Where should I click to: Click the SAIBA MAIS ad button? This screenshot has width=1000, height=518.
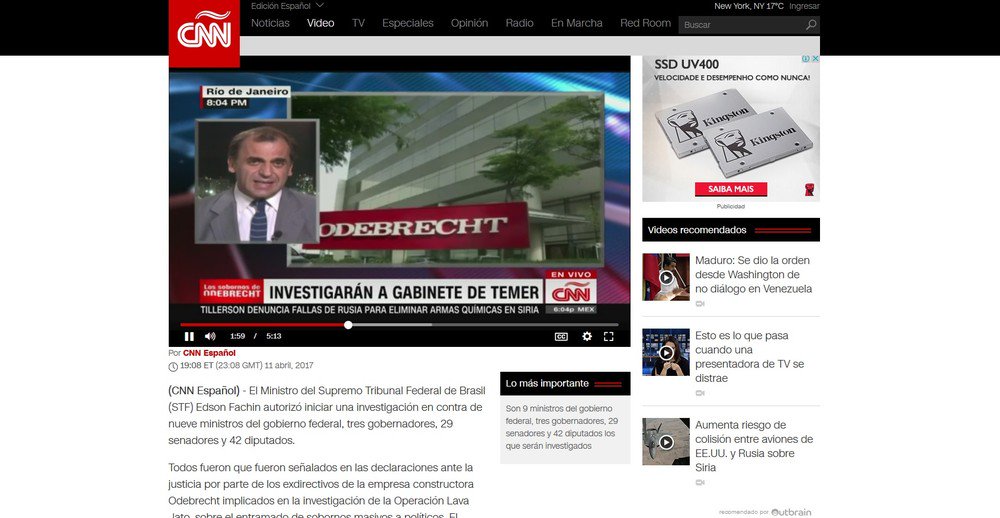(x=730, y=189)
